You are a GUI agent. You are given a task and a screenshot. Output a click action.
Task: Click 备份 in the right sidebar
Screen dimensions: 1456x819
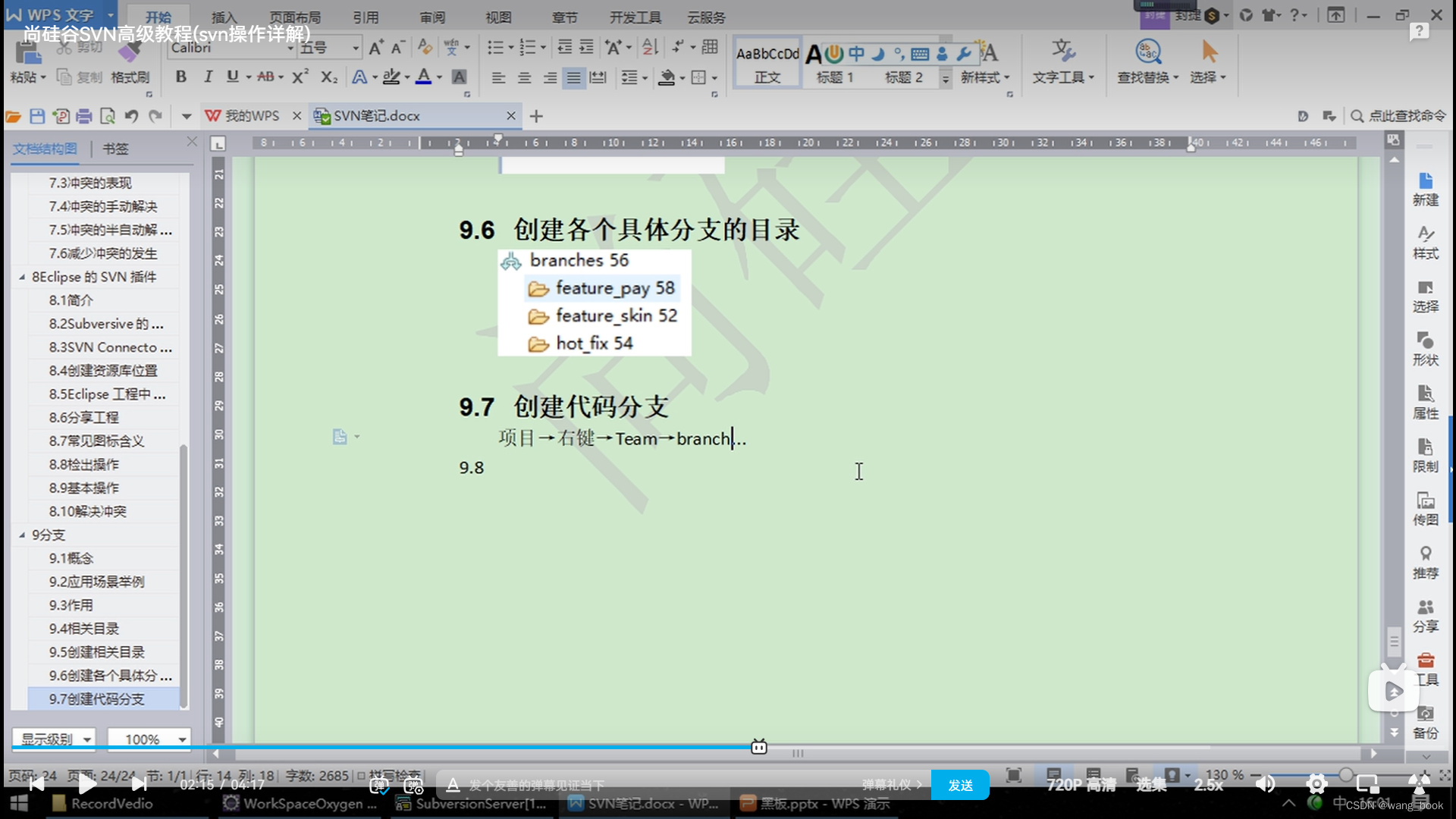click(1426, 723)
